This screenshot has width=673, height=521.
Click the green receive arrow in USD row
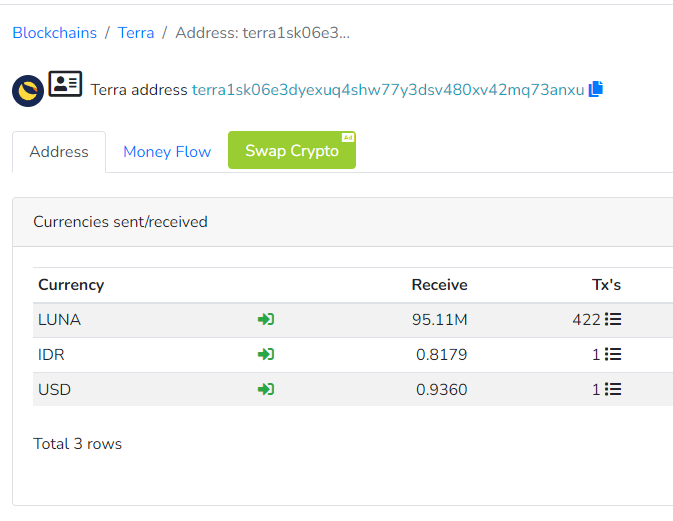coord(266,389)
